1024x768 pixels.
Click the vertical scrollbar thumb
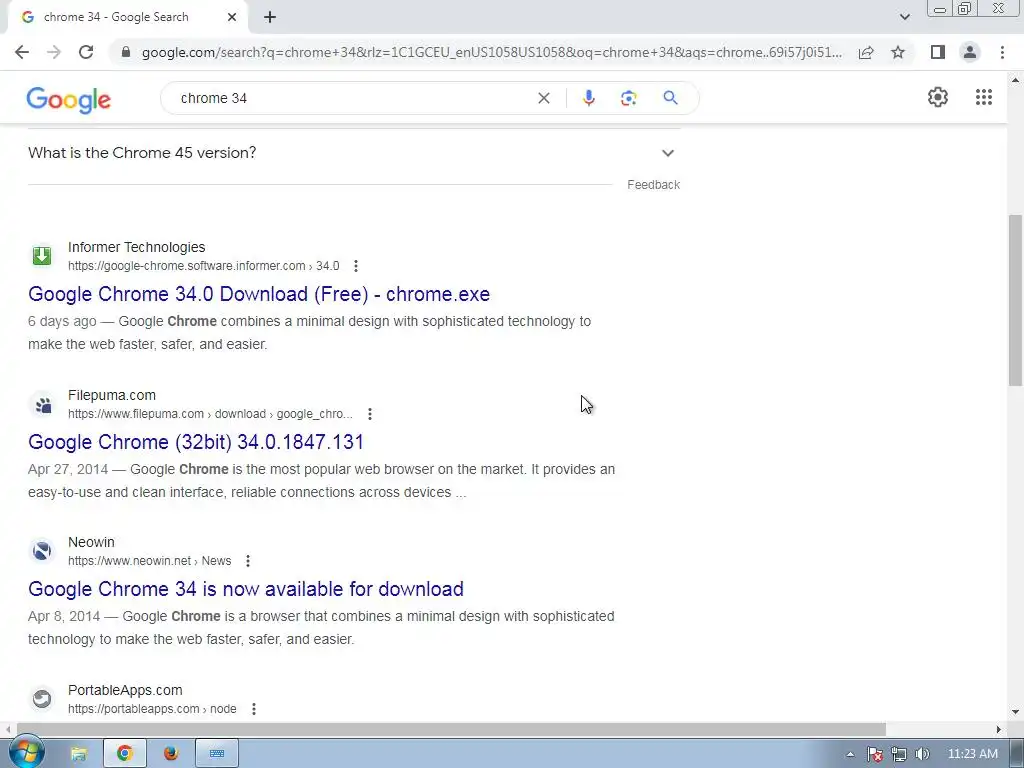(1015, 300)
